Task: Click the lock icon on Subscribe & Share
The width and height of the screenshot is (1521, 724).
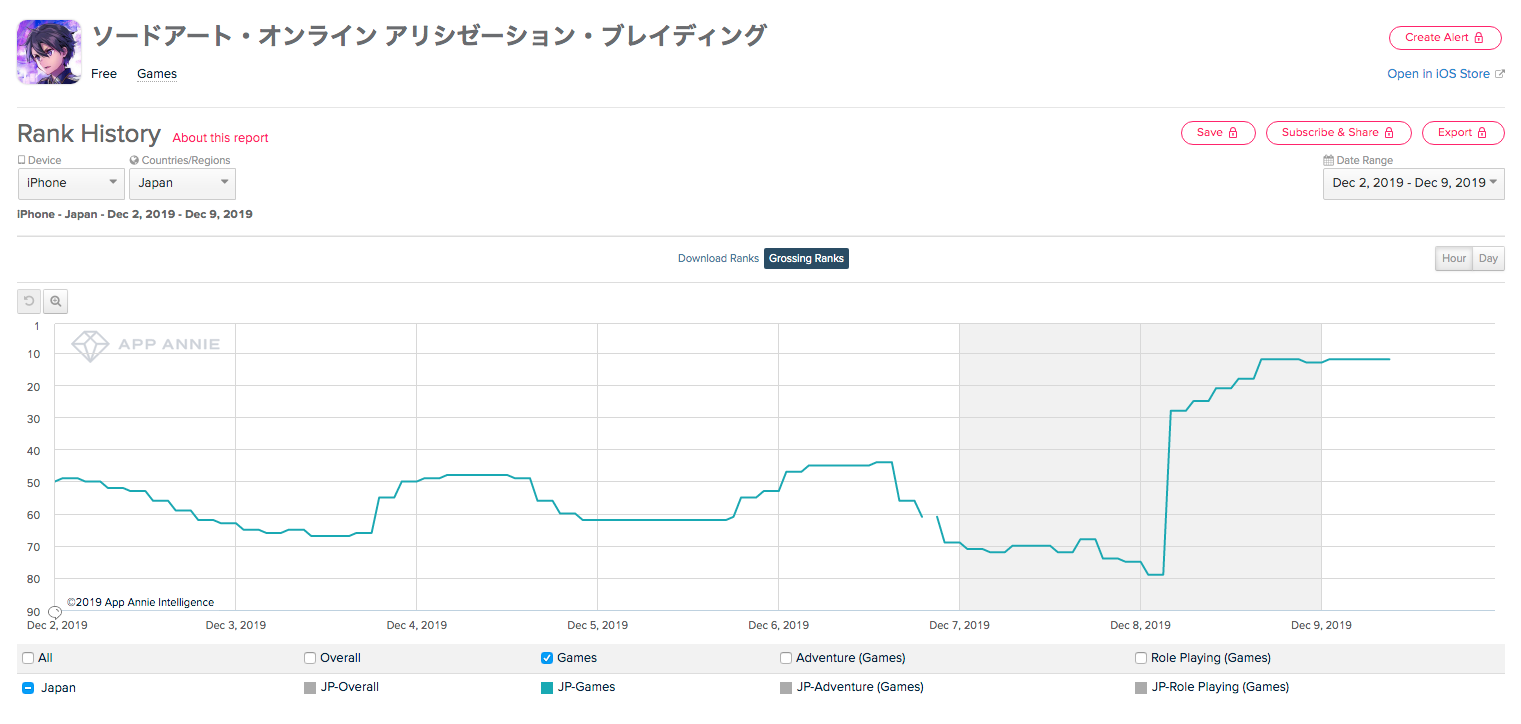Action: [x=1390, y=133]
